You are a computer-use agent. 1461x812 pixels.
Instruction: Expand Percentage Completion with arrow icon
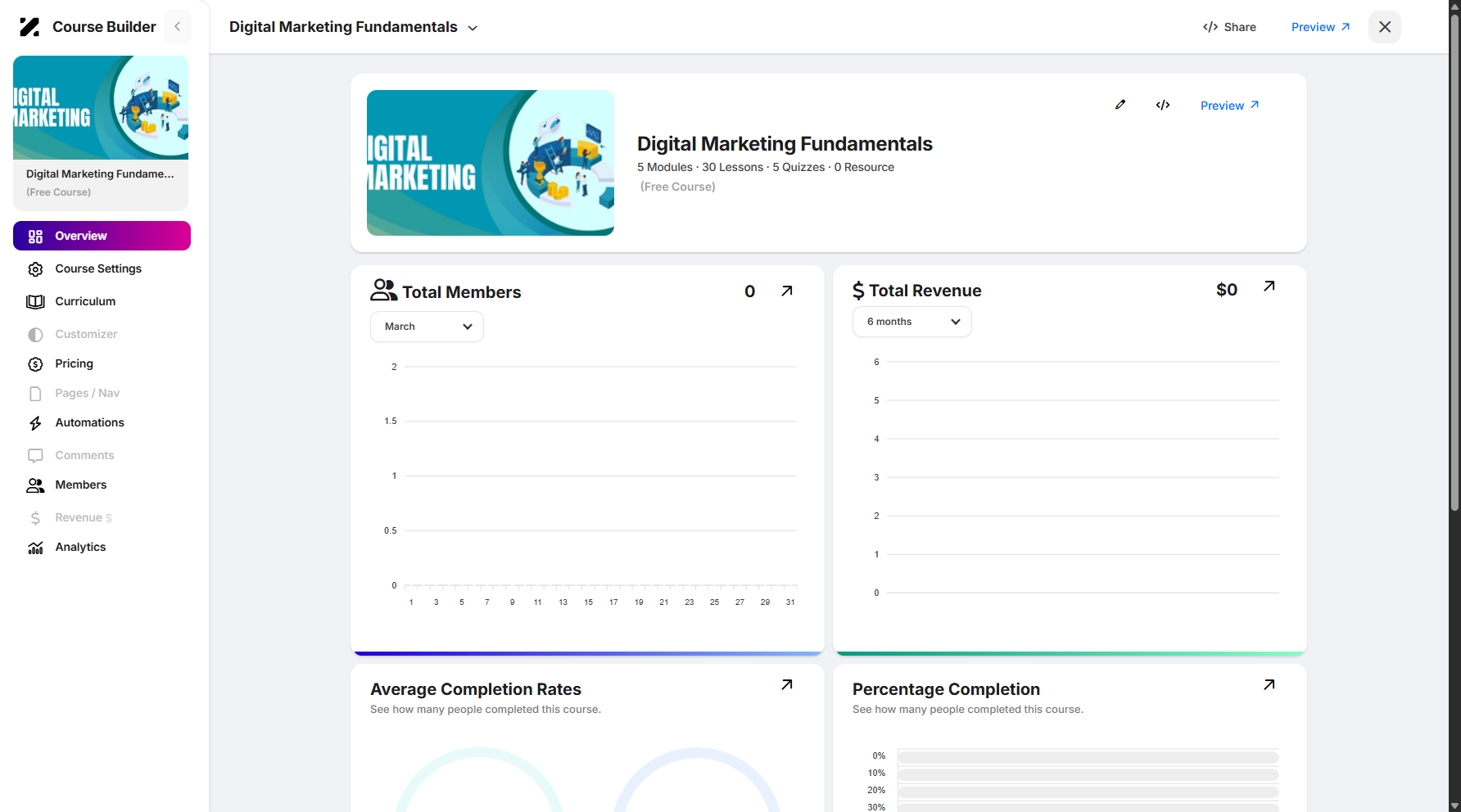(1269, 684)
